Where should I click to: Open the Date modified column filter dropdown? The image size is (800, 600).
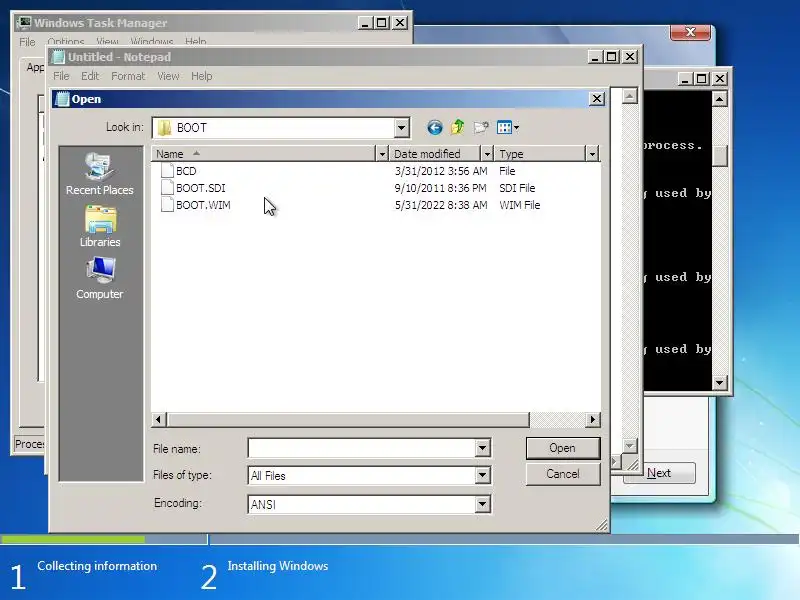click(x=487, y=154)
